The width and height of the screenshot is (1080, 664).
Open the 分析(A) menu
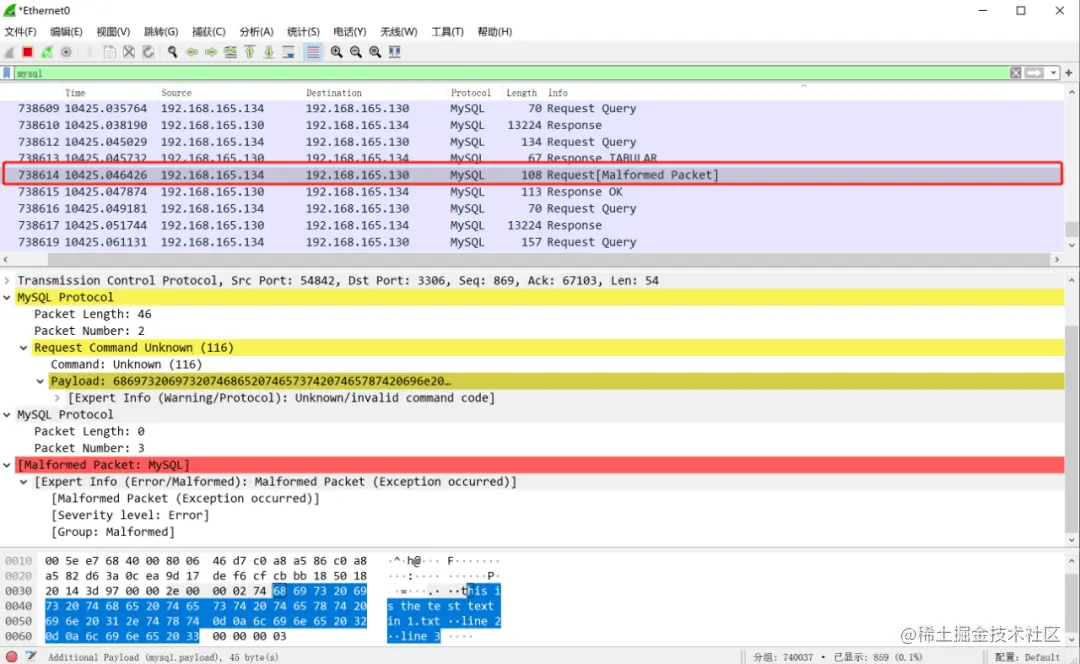(256, 32)
